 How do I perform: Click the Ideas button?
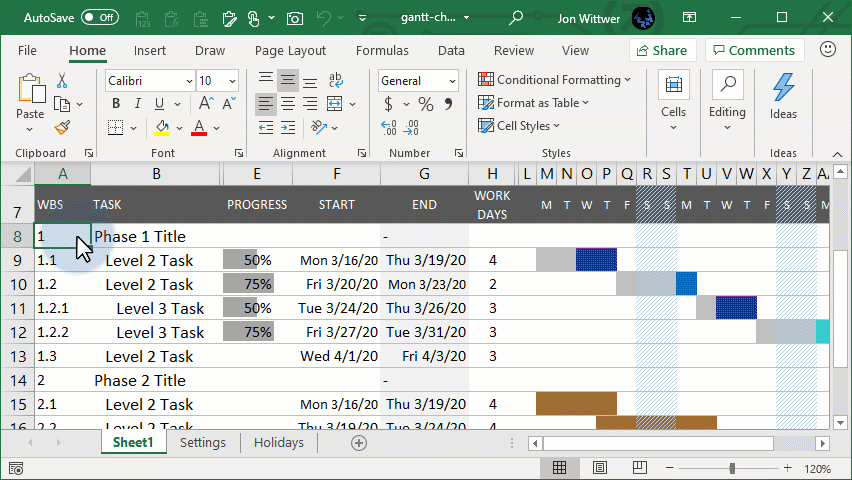pyautogui.click(x=783, y=96)
